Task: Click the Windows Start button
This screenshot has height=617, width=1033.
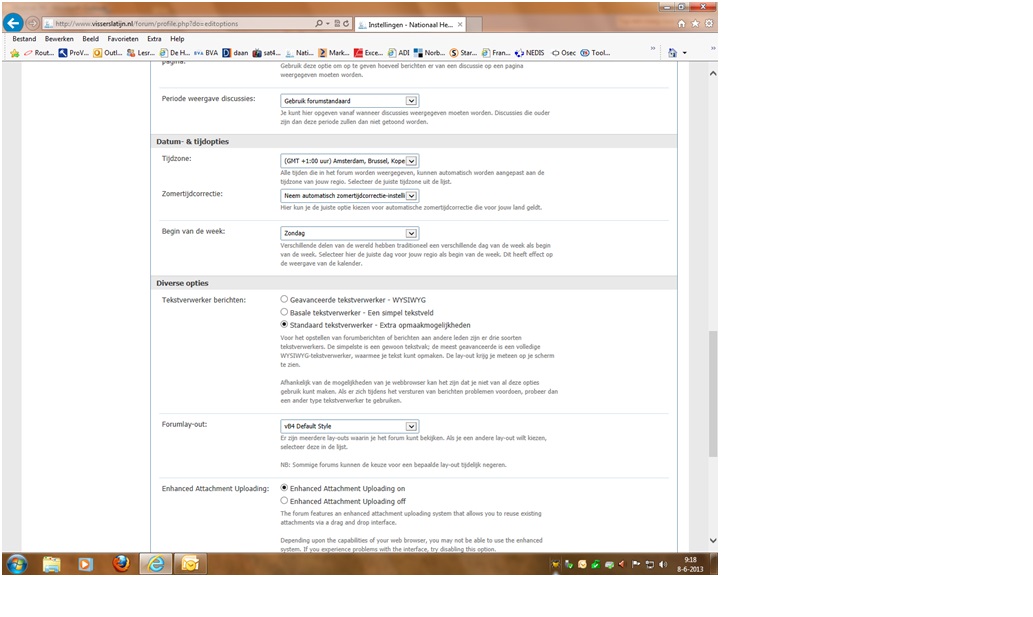Action: point(17,563)
